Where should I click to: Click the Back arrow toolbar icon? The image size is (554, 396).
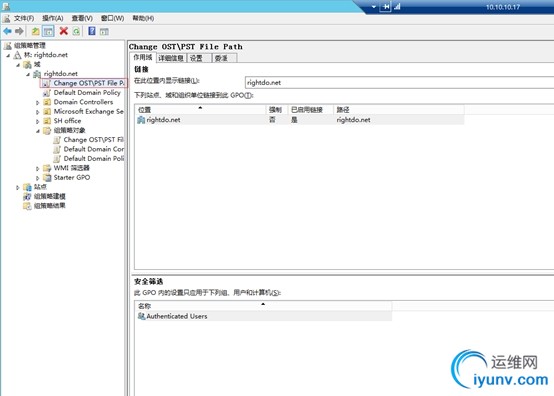7,31
